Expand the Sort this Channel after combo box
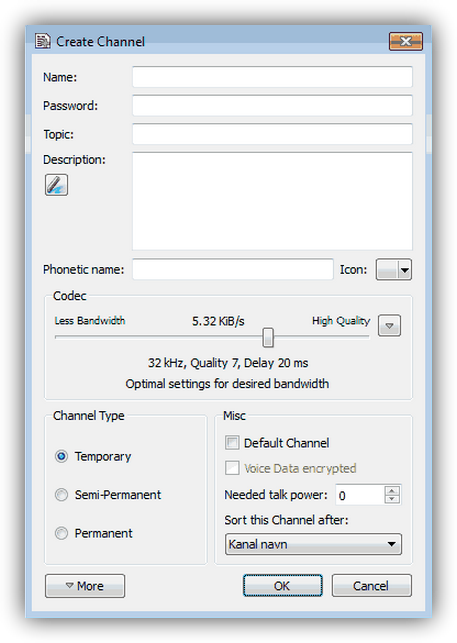 [313, 544]
